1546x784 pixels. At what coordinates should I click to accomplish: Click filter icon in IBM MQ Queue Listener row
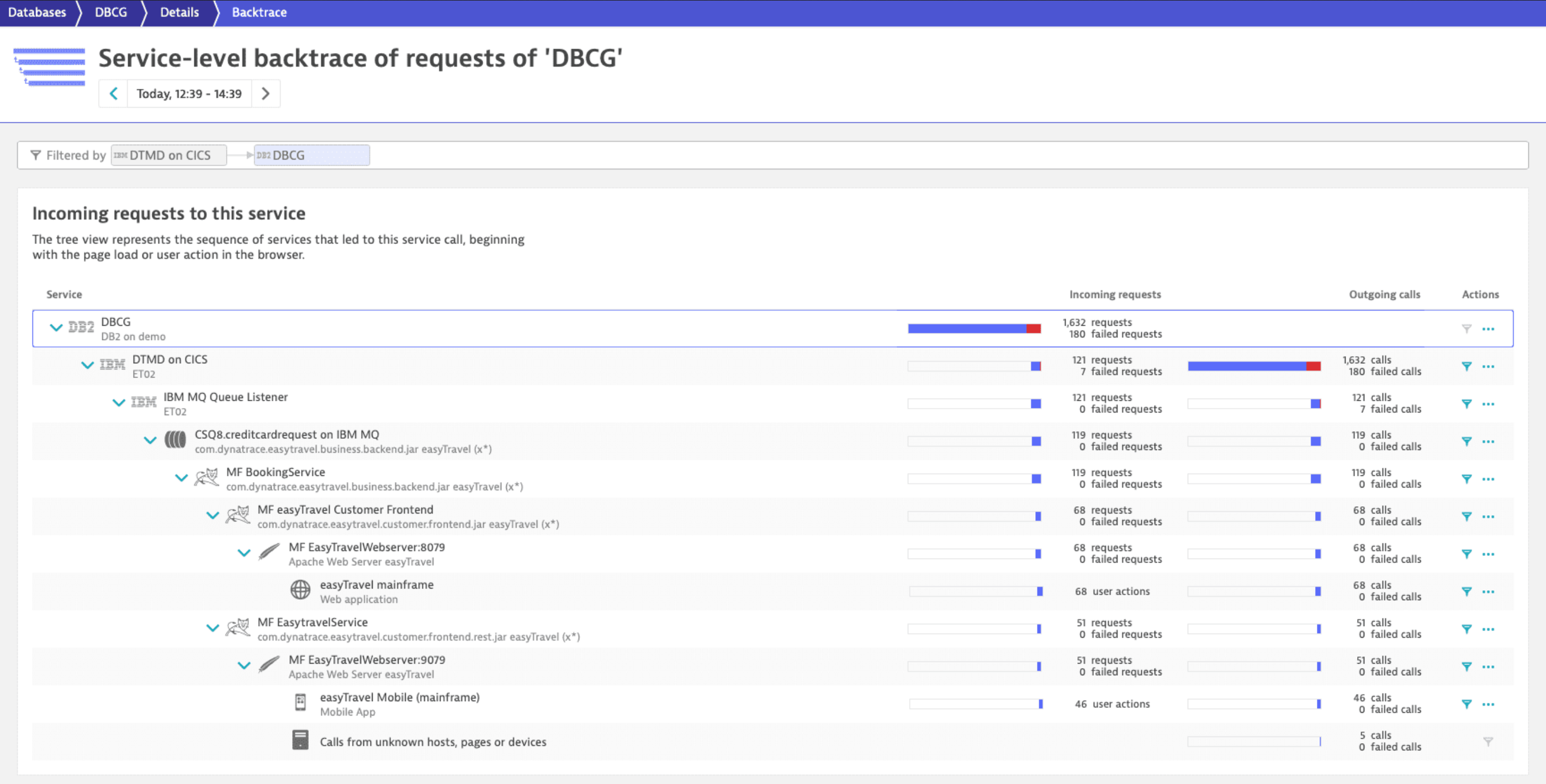click(1466, 404)
